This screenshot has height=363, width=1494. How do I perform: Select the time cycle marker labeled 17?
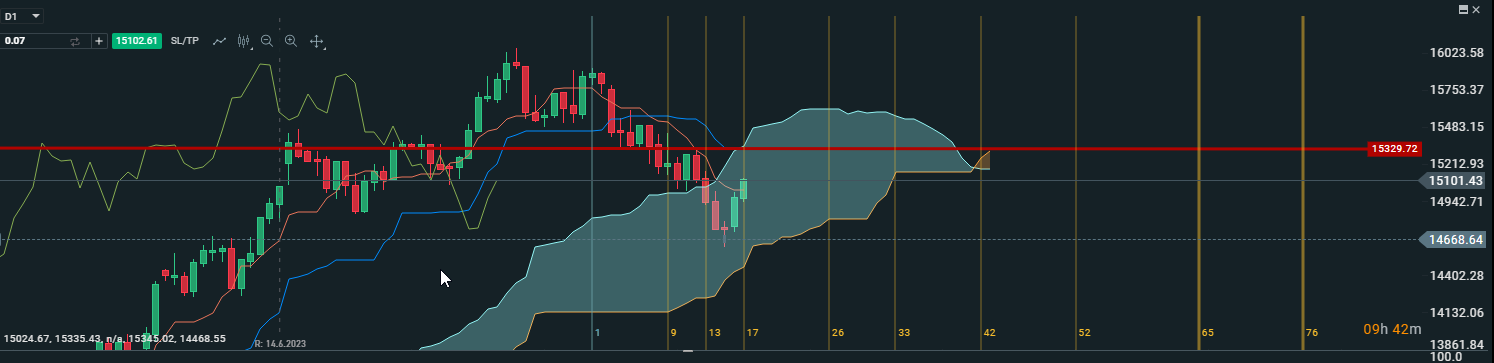pyautogui.click(x=752, y=332)
